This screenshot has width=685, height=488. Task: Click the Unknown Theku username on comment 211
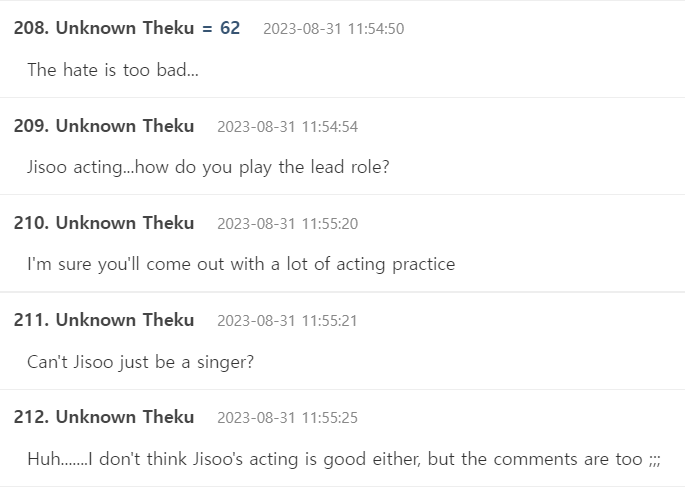125,320
